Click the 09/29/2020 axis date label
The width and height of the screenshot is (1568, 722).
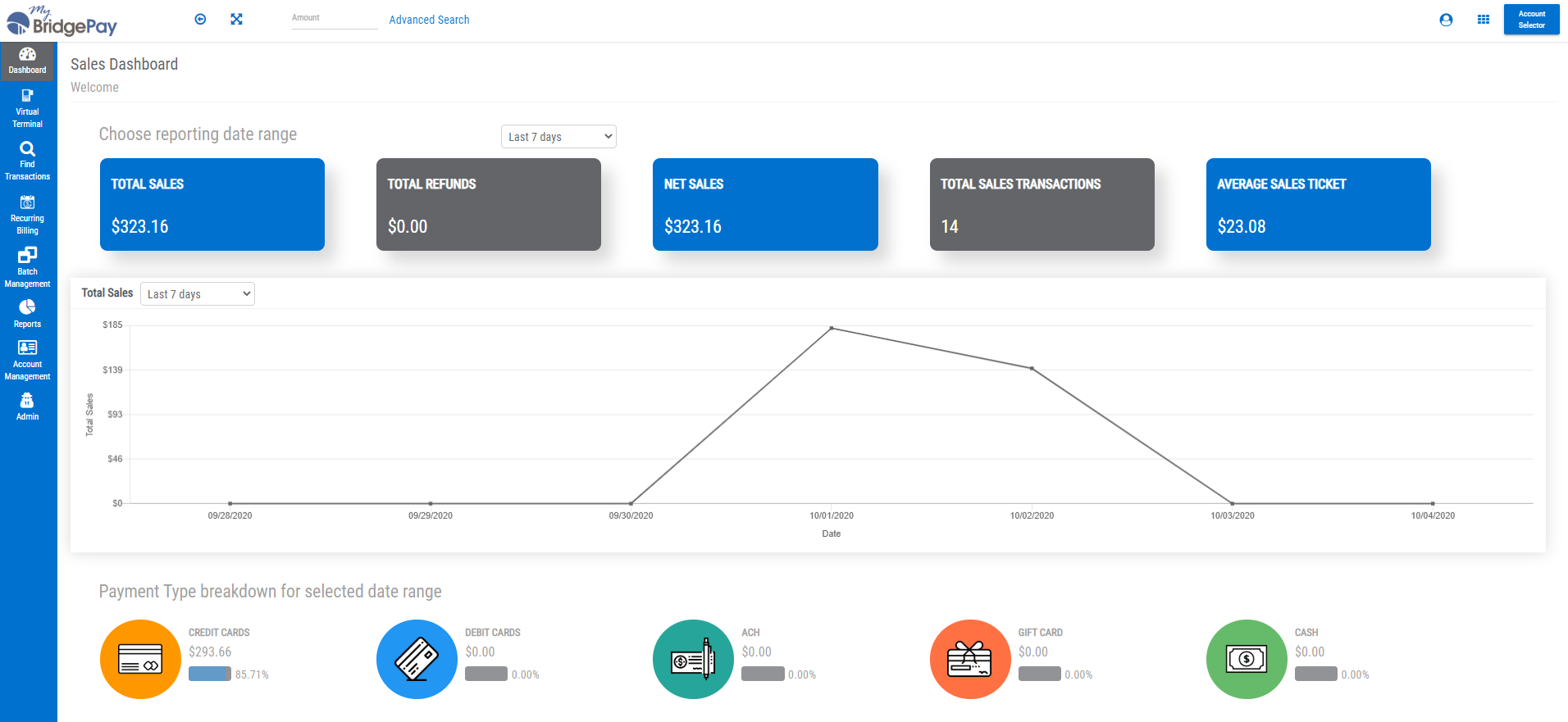click(431, 515)
